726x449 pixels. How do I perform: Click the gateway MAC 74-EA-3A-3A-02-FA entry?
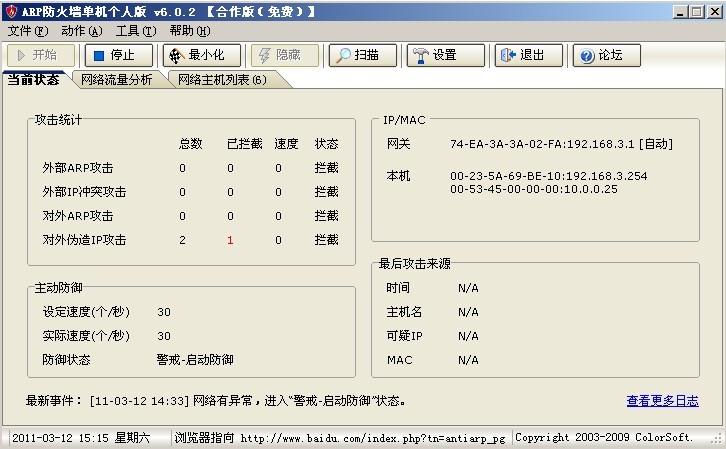(561, 144)
